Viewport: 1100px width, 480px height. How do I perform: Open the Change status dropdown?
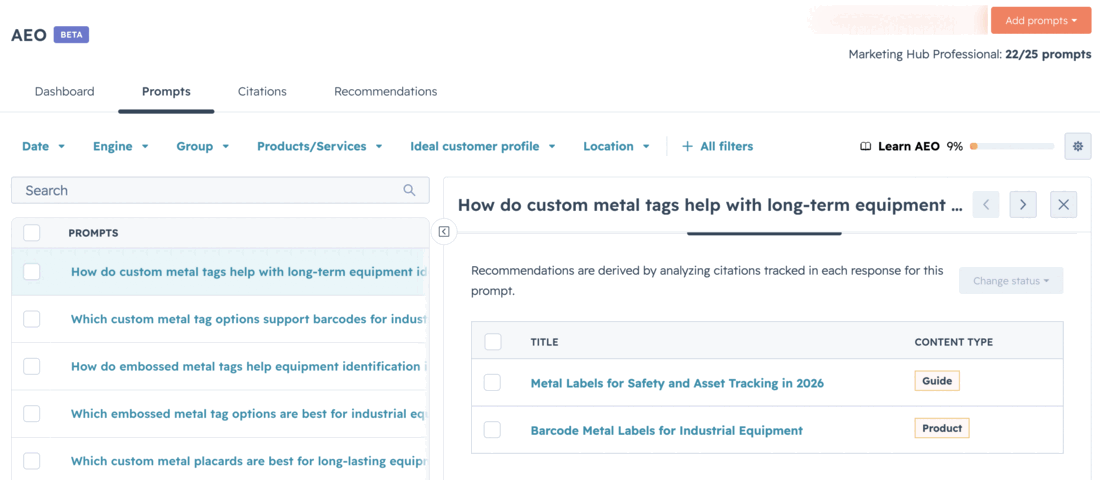tap(1011, 281)
